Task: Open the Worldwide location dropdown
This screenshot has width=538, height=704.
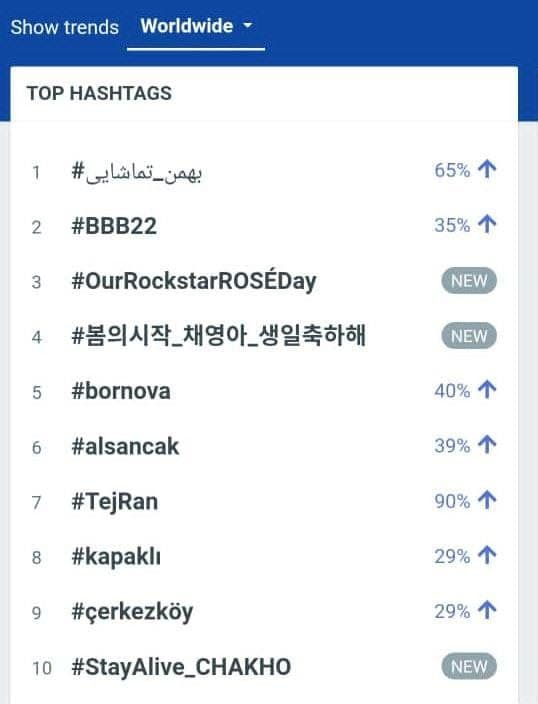Action: pos(196,26)
